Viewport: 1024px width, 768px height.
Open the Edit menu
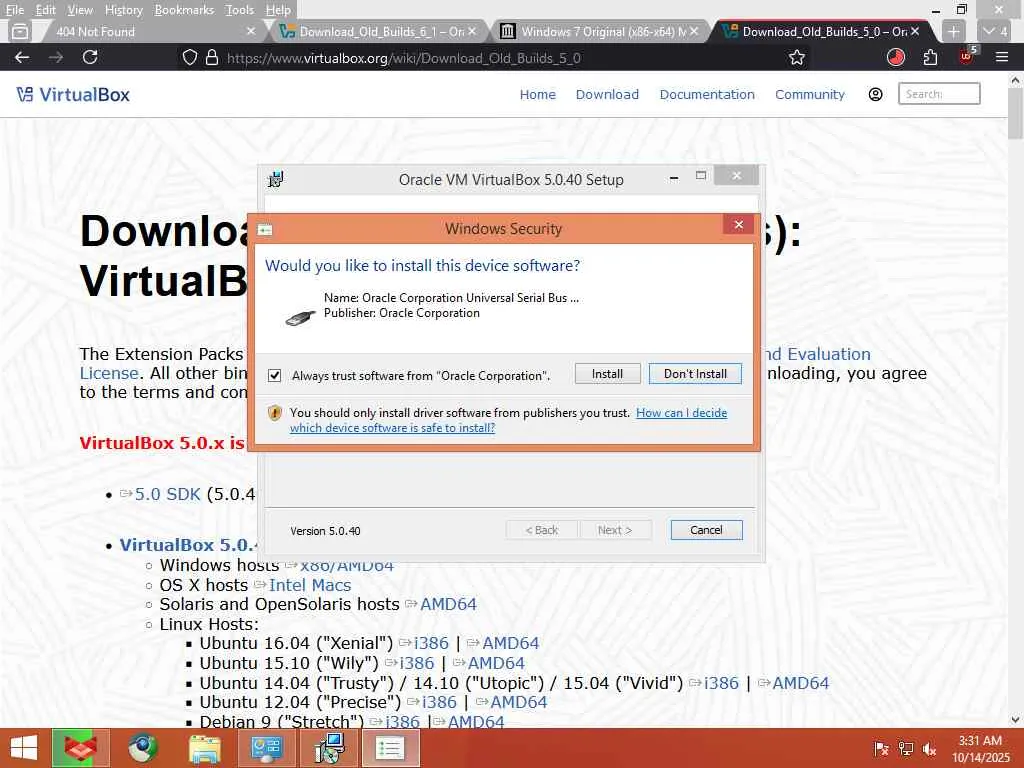[45, 10]
